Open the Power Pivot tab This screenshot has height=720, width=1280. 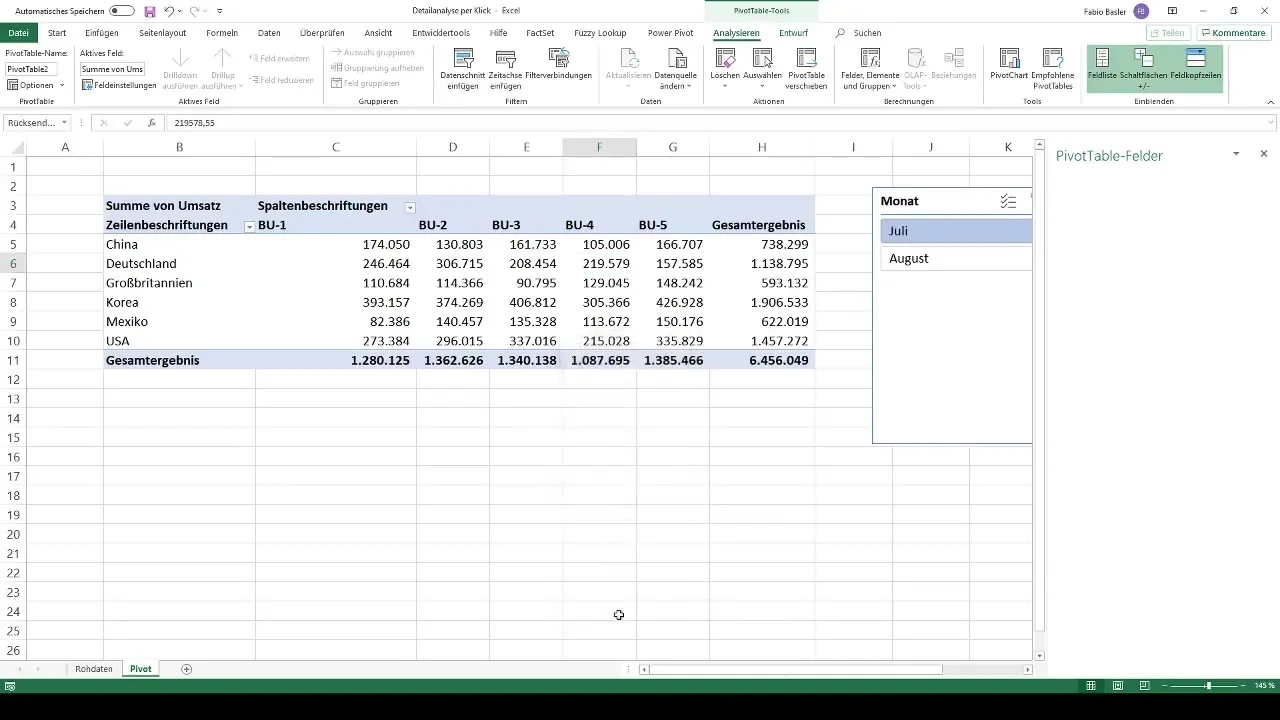pos(670,33)
